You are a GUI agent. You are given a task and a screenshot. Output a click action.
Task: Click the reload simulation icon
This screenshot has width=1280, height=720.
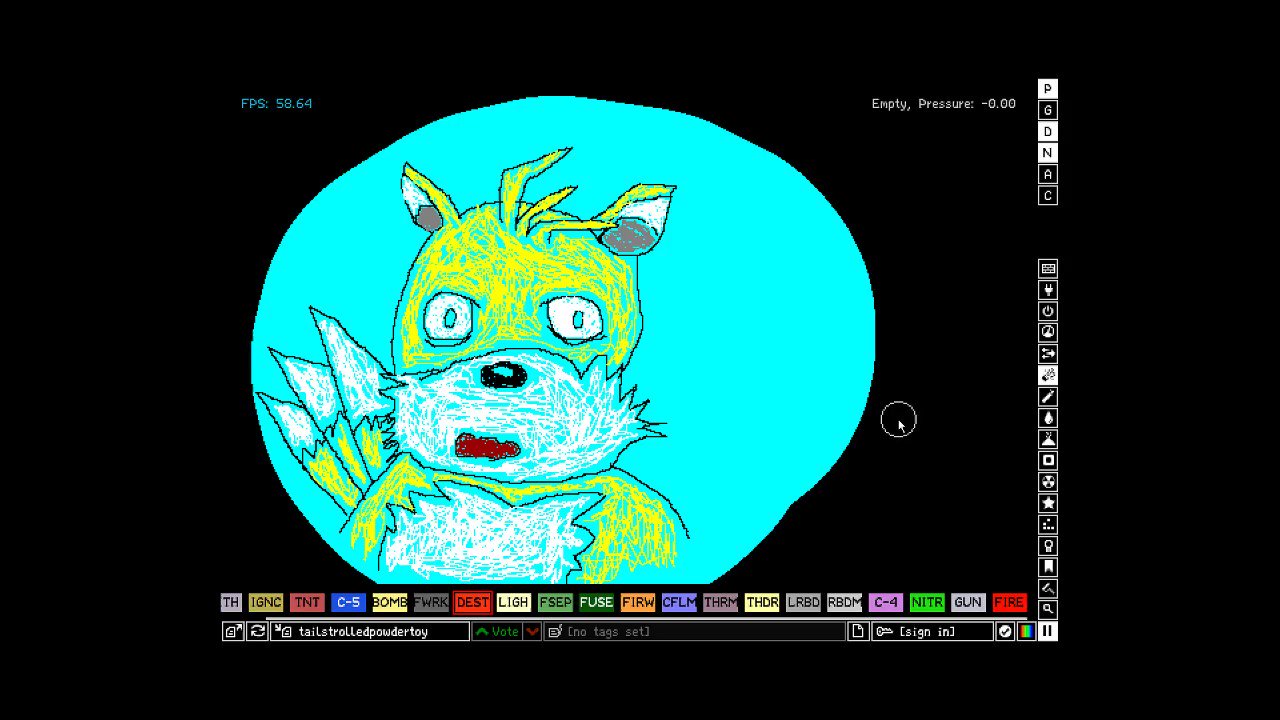click(258, 631)
